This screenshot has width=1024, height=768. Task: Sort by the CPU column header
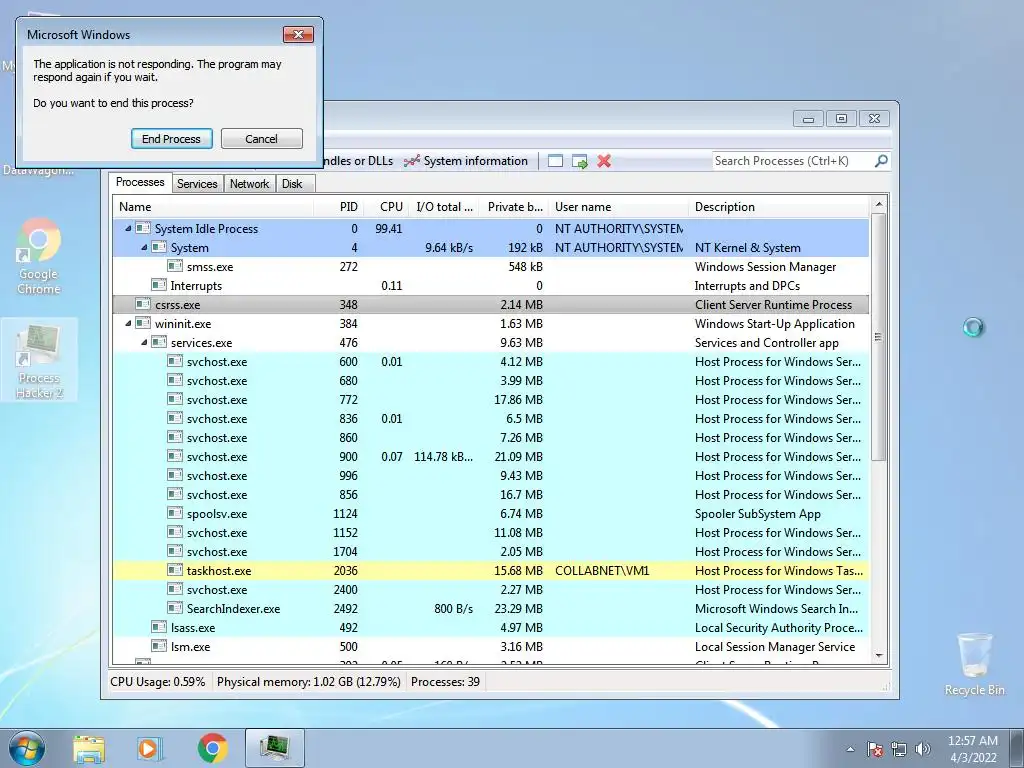coord(385,206)
